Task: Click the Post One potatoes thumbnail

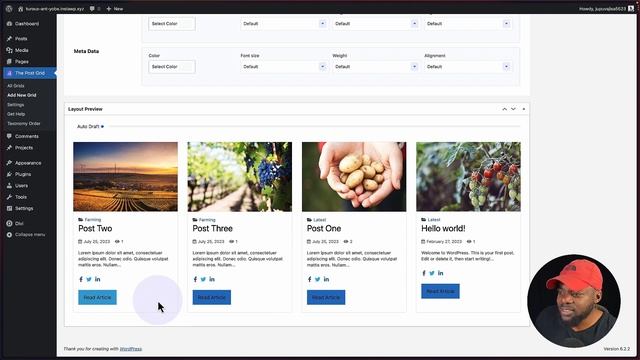Action: point(354,176)
